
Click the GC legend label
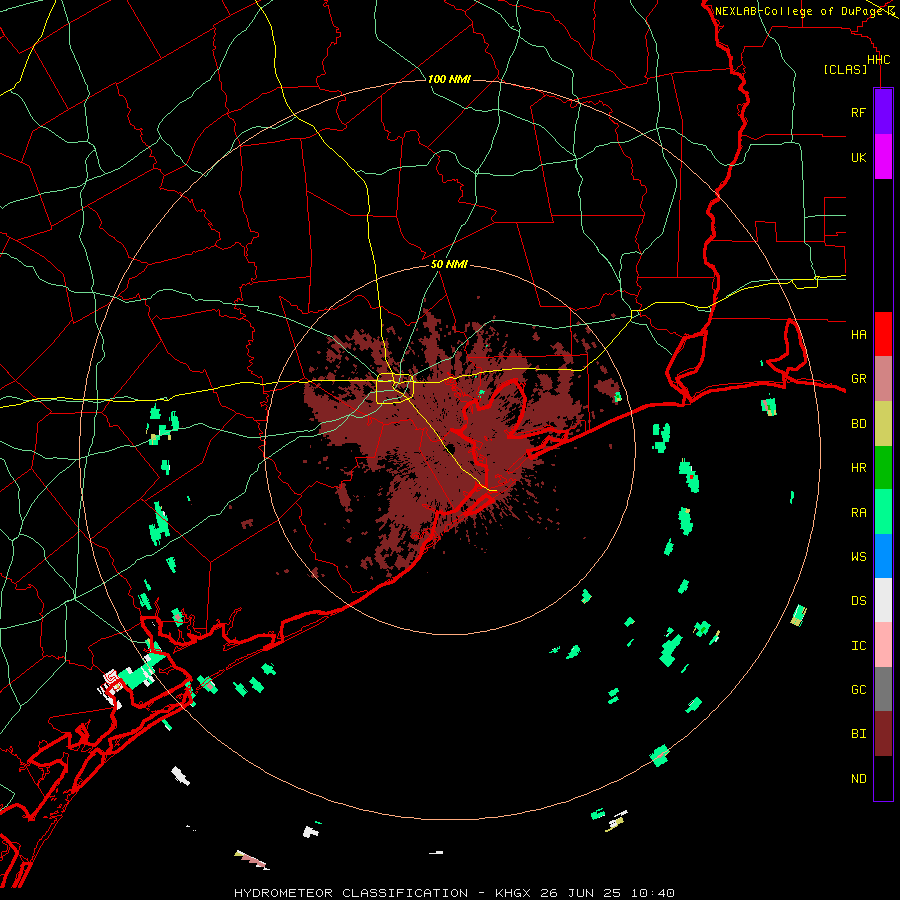pos(858,689)
